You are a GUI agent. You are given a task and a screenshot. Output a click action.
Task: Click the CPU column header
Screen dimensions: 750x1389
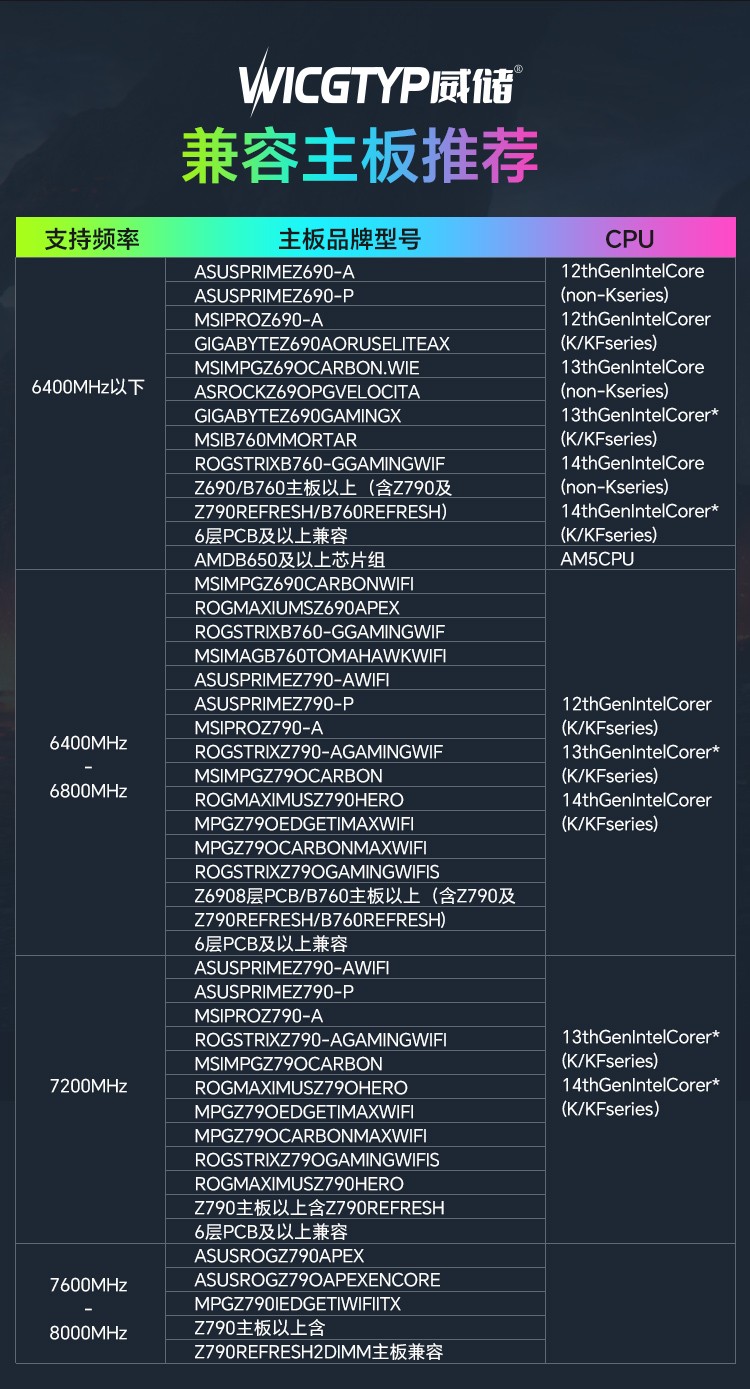[x=630, y=239]
